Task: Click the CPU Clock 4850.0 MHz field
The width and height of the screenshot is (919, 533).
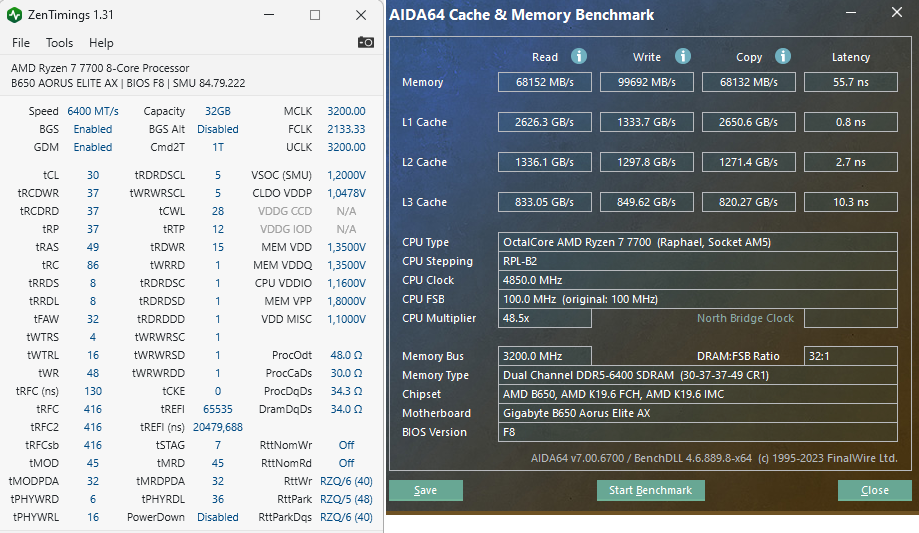Action: click(x=697, y=280)
